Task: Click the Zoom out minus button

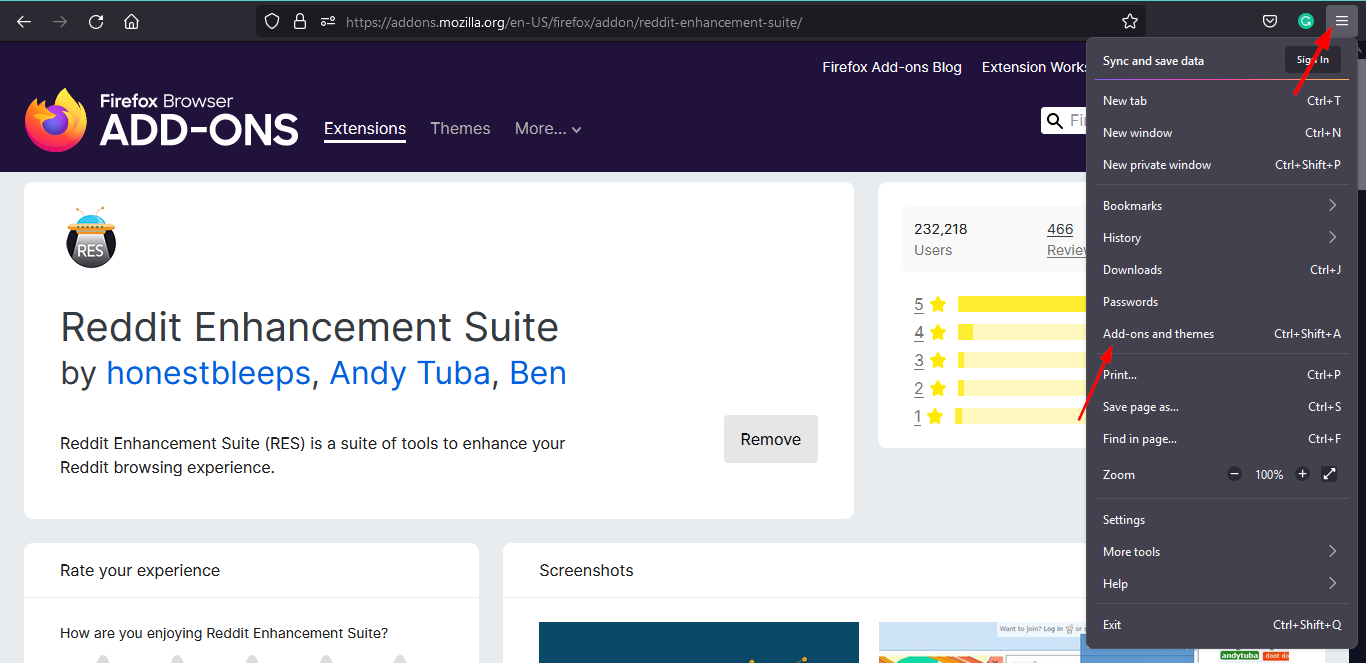Action: 1235,474
